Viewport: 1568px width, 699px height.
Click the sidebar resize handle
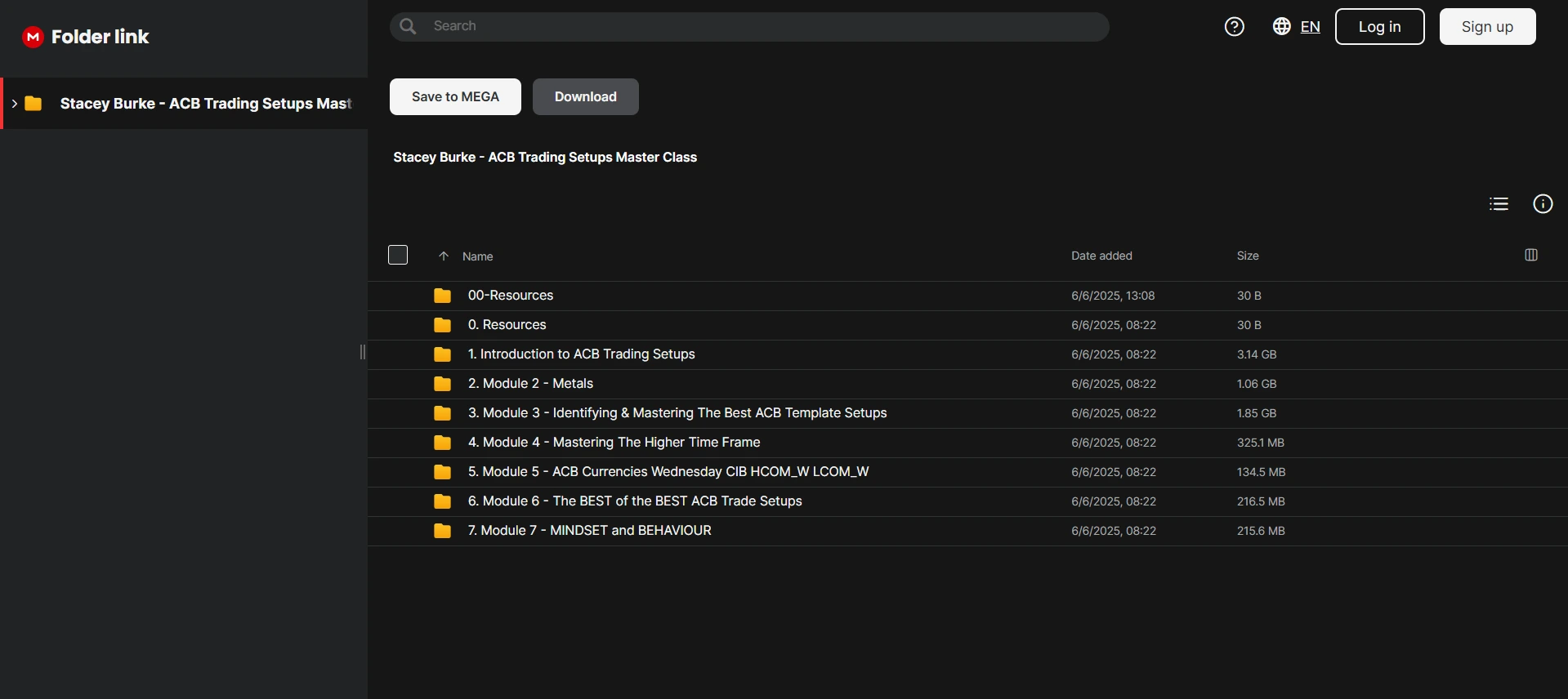click(363, 352)
